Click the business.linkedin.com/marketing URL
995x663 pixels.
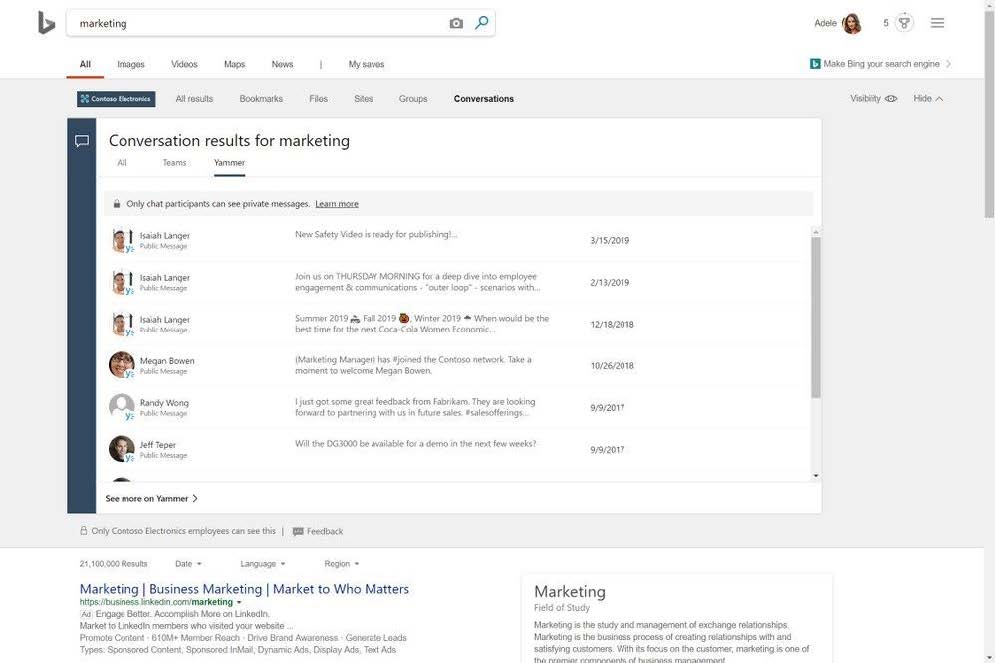pyautogui.click(x=156, y=602)
